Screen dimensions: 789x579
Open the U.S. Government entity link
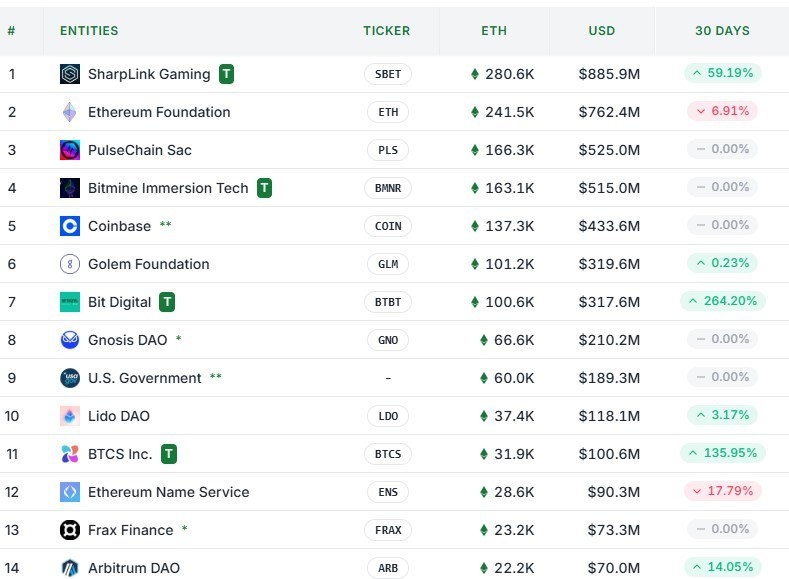point(144,378)
